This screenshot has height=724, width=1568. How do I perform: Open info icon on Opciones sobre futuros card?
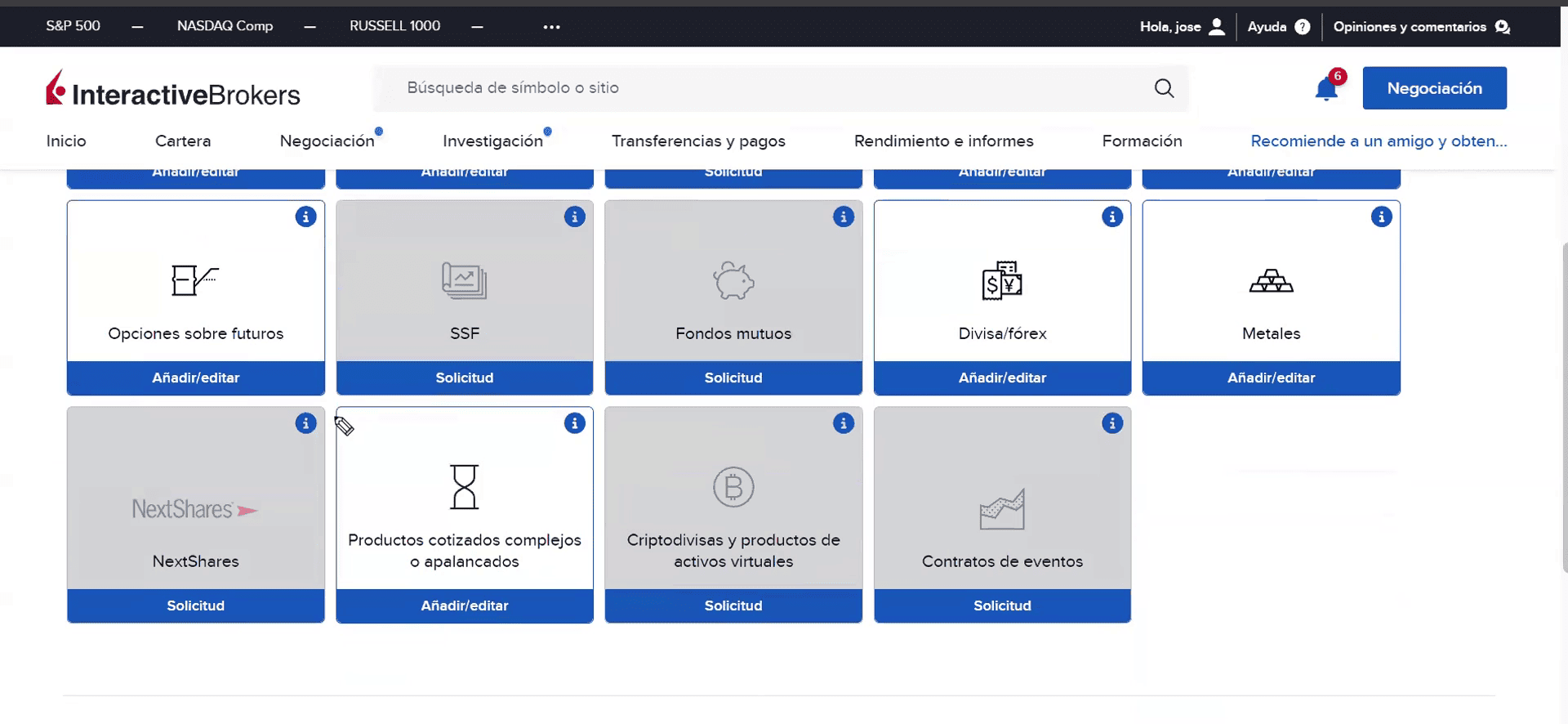(x=305, y=217)
